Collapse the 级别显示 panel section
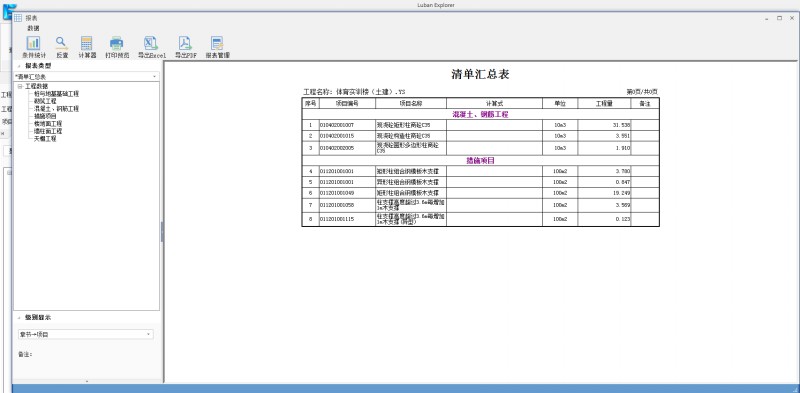800x393 pixels. click(x=19, y=317)
